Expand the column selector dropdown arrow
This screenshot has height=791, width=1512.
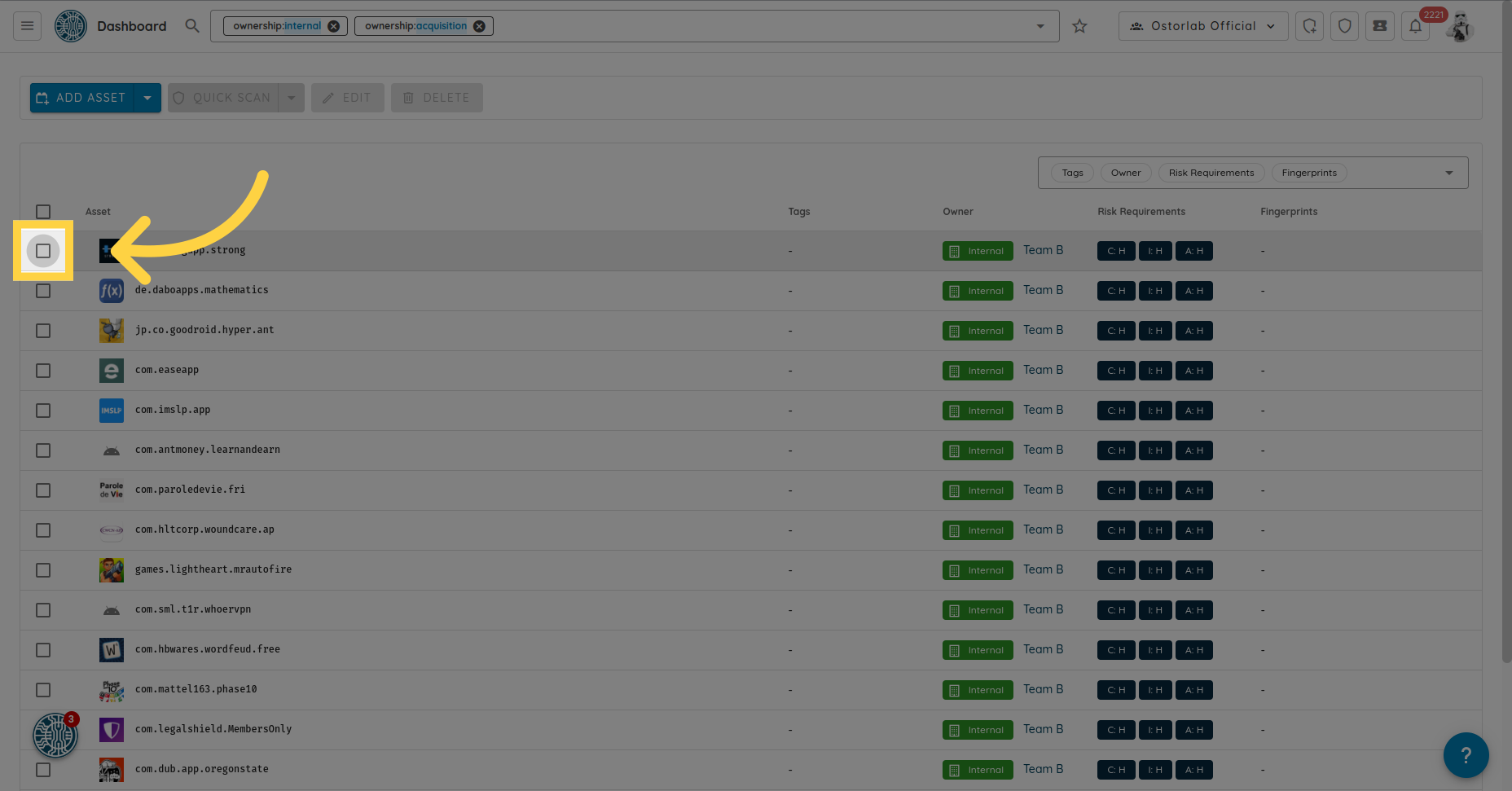click(1448, 173)
